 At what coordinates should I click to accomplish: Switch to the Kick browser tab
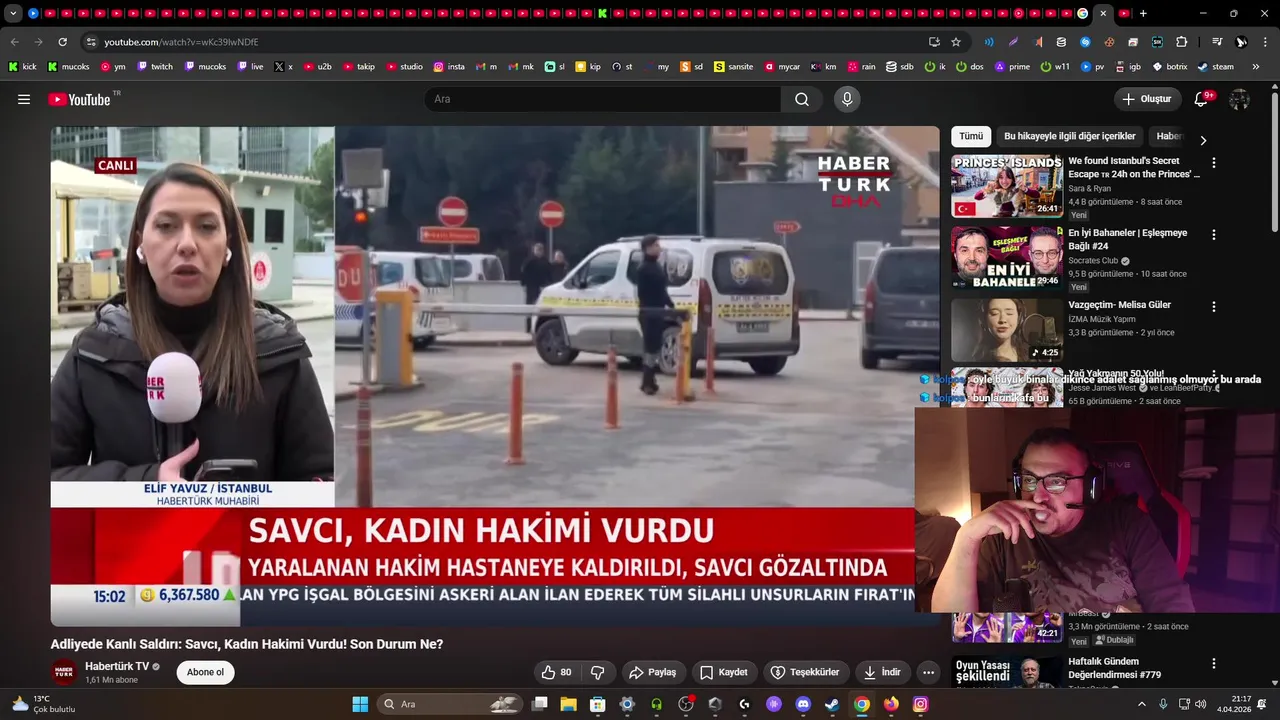point(603,14)
